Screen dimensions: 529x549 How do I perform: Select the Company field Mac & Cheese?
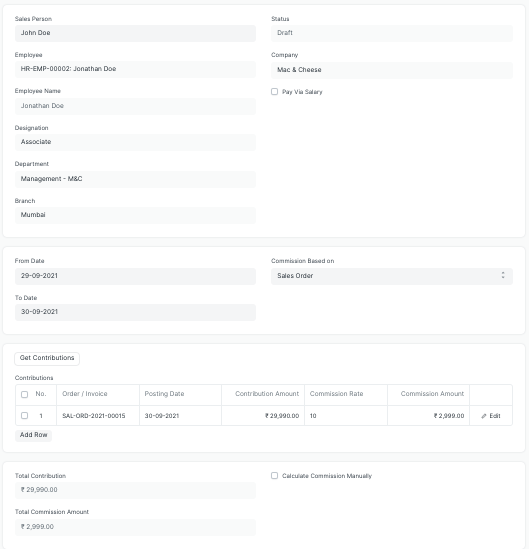pyautogui.click(x=392, y=70)
